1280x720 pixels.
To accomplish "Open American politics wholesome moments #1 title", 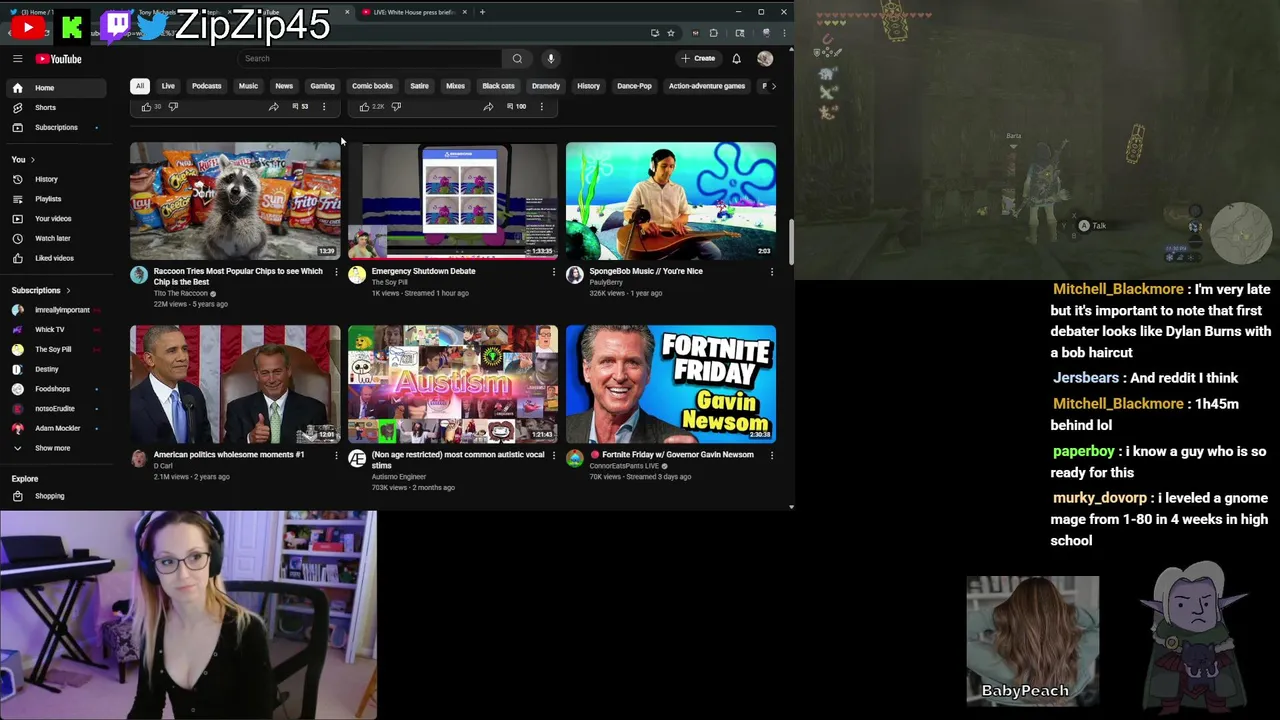I will [x=229, y=455].
